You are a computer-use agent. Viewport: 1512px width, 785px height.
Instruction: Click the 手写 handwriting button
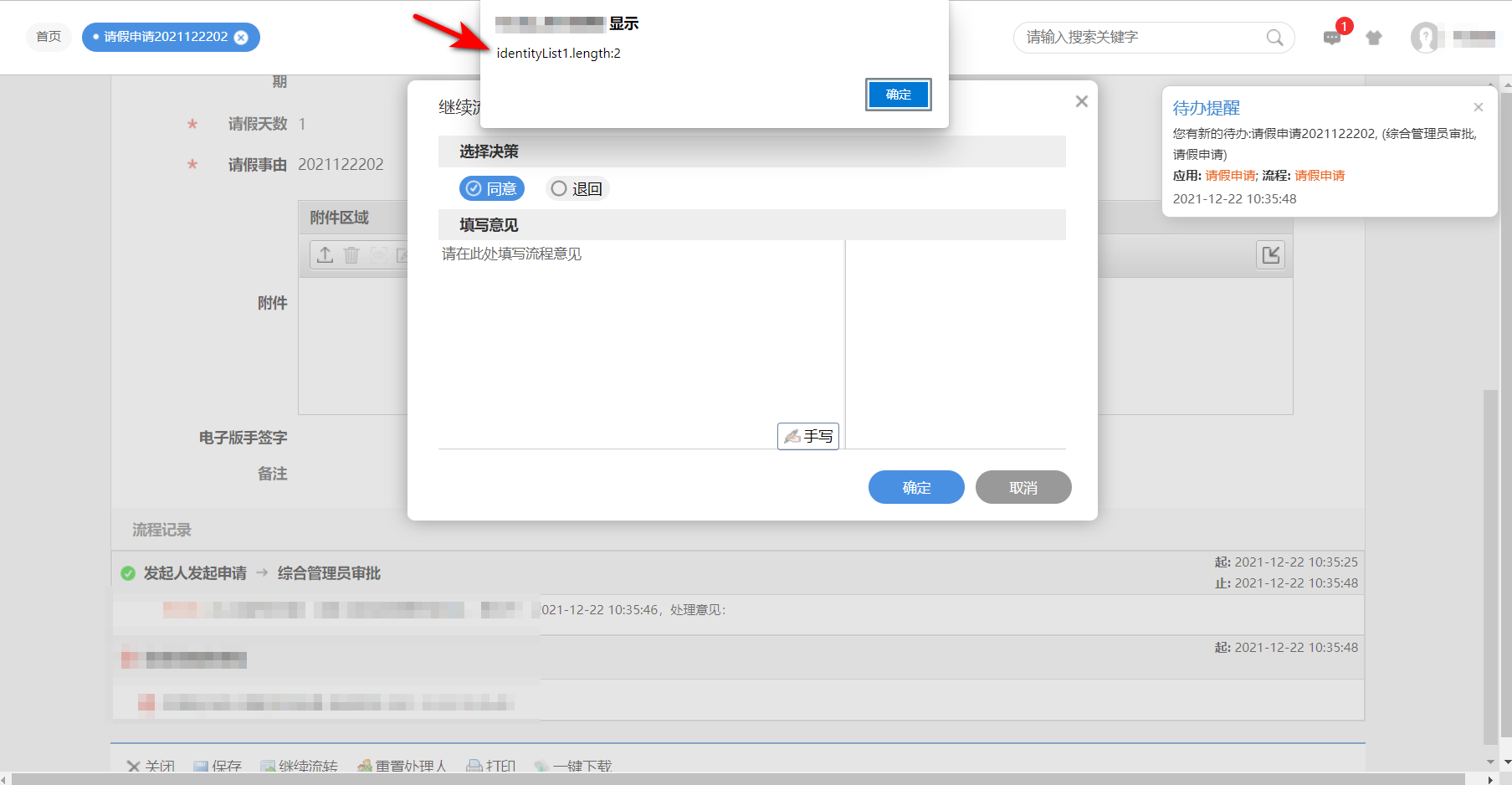808,436
